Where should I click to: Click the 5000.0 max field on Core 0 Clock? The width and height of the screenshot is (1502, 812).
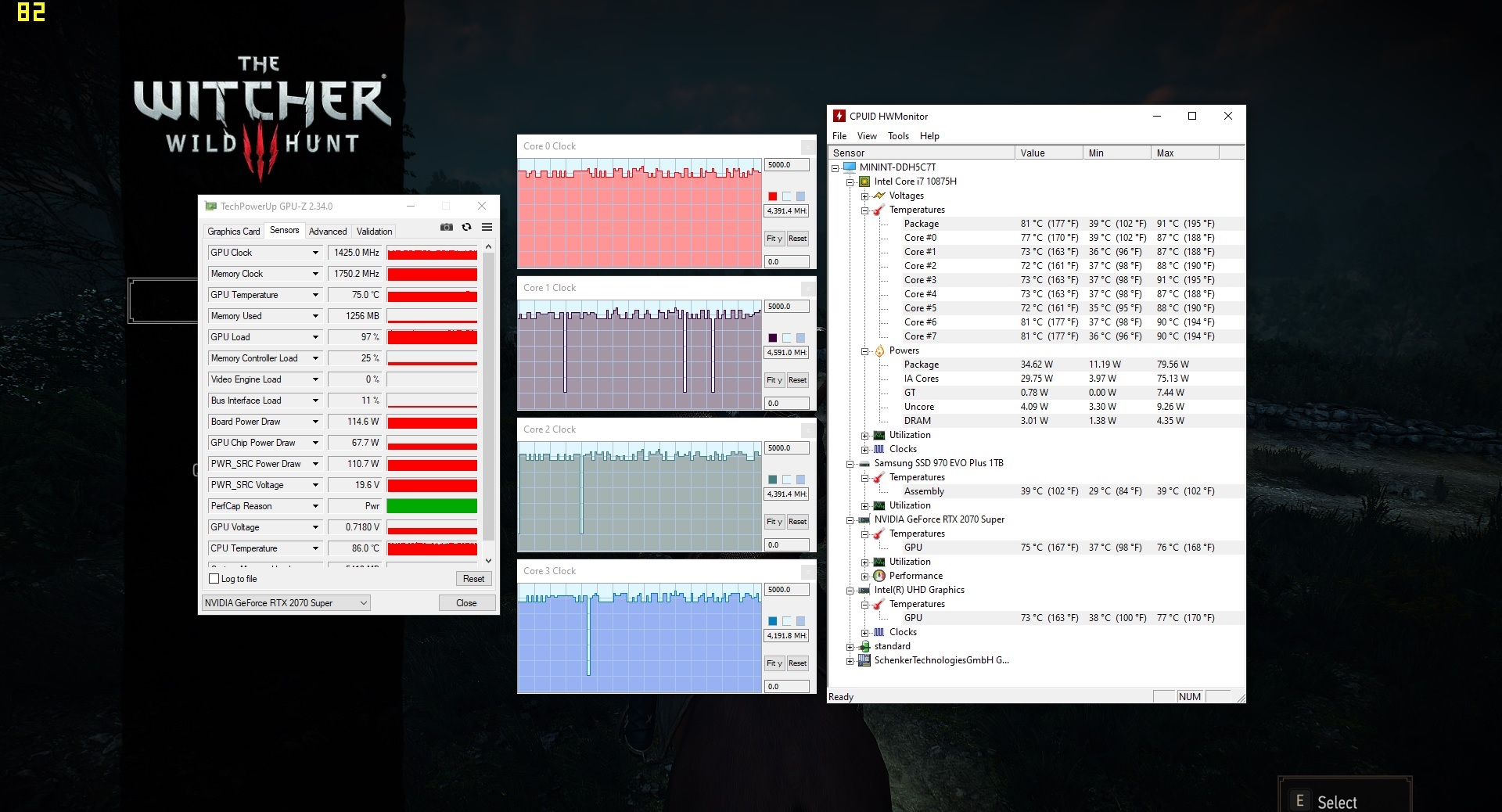(786, 165)
